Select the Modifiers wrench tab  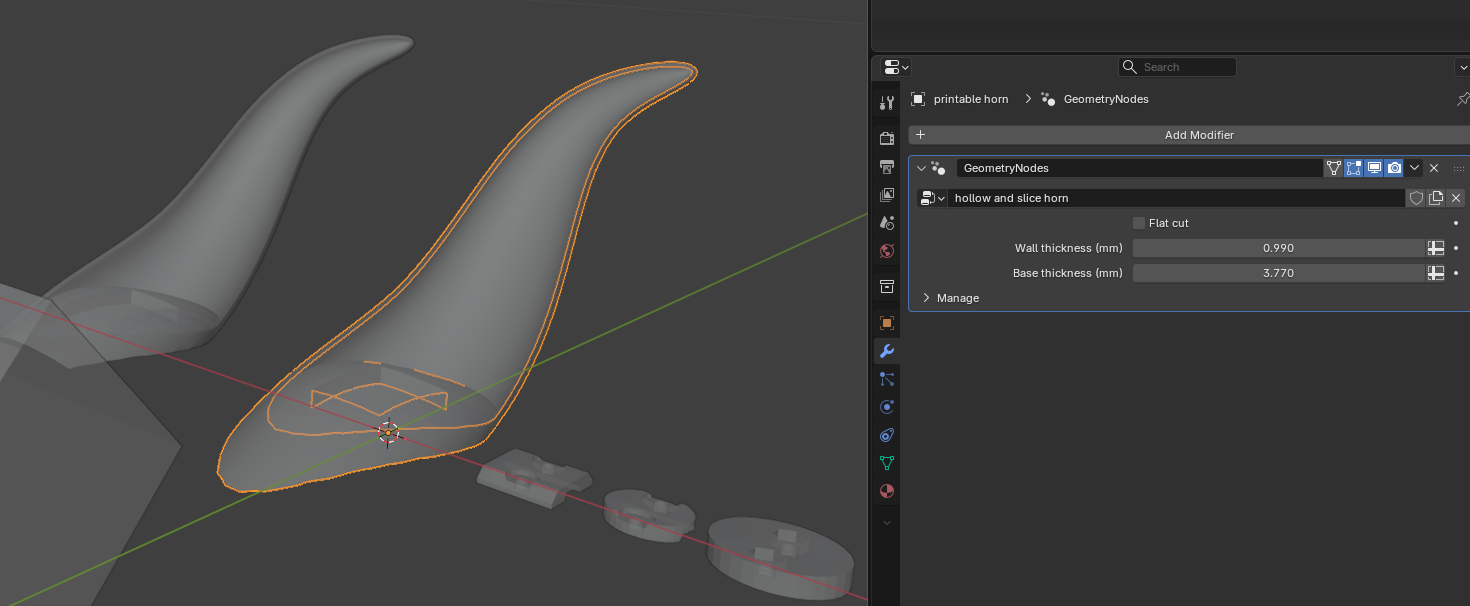(x=886, y=351)
